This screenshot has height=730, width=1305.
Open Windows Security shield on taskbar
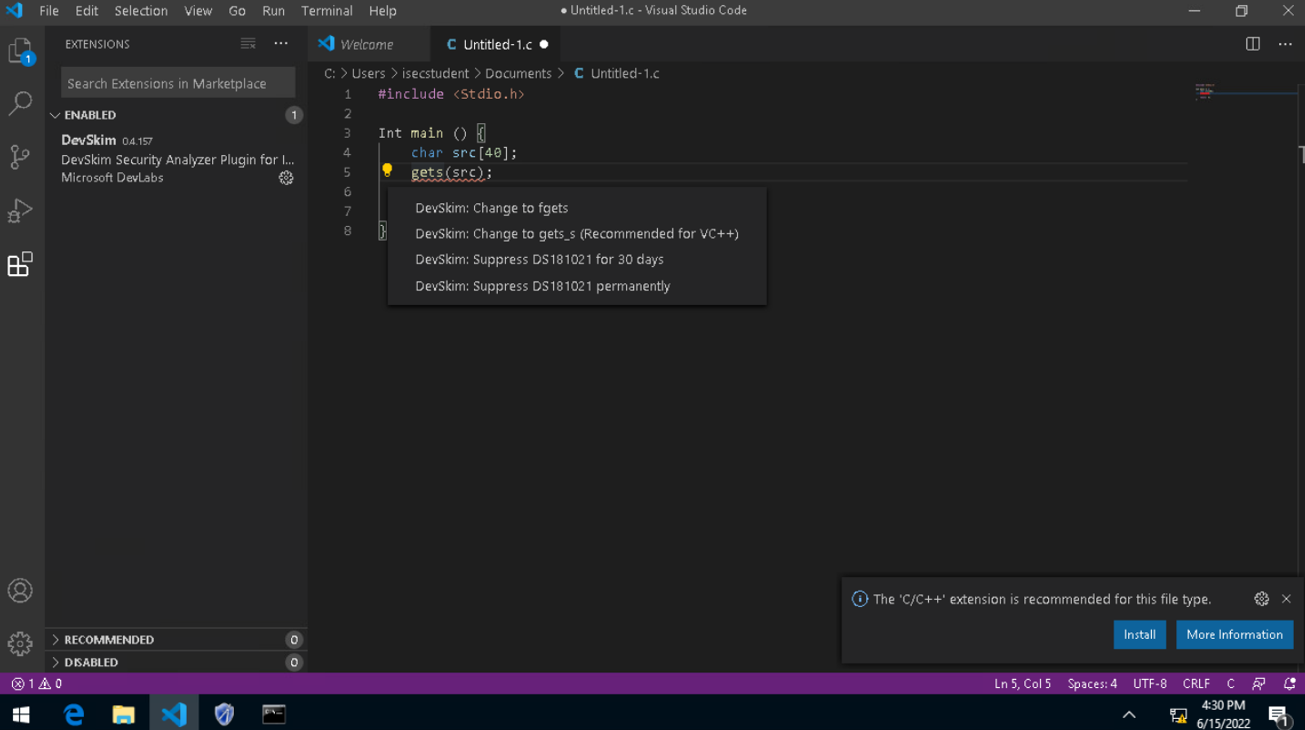224,714
